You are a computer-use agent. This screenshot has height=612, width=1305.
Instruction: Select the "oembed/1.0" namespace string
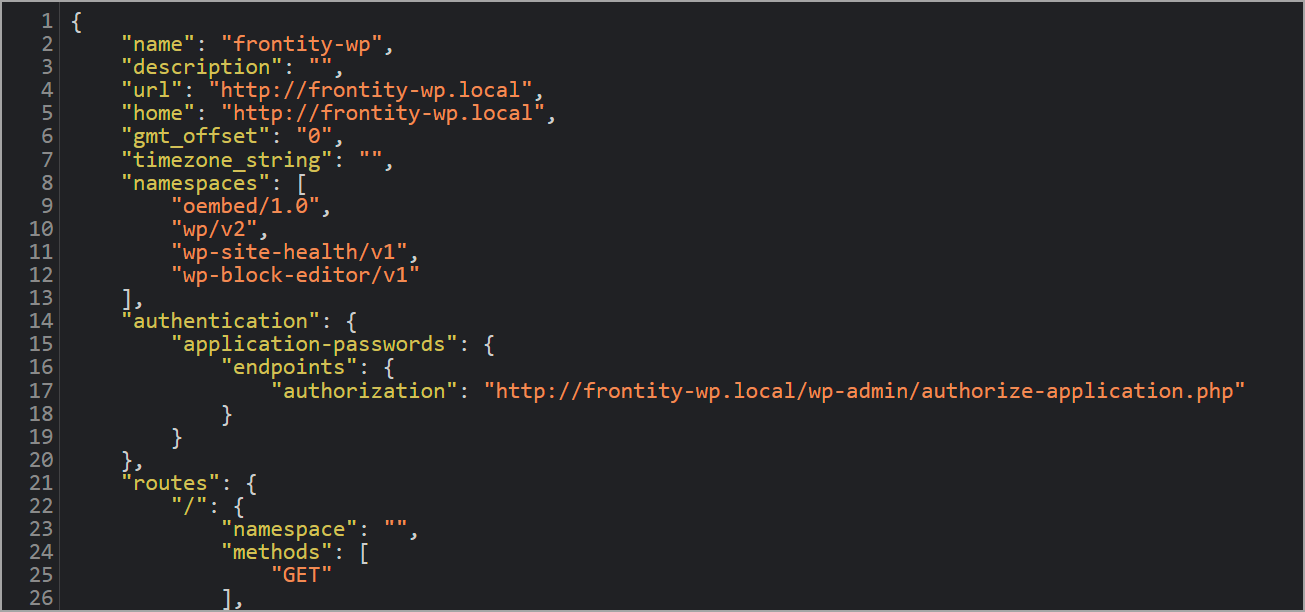246,205
